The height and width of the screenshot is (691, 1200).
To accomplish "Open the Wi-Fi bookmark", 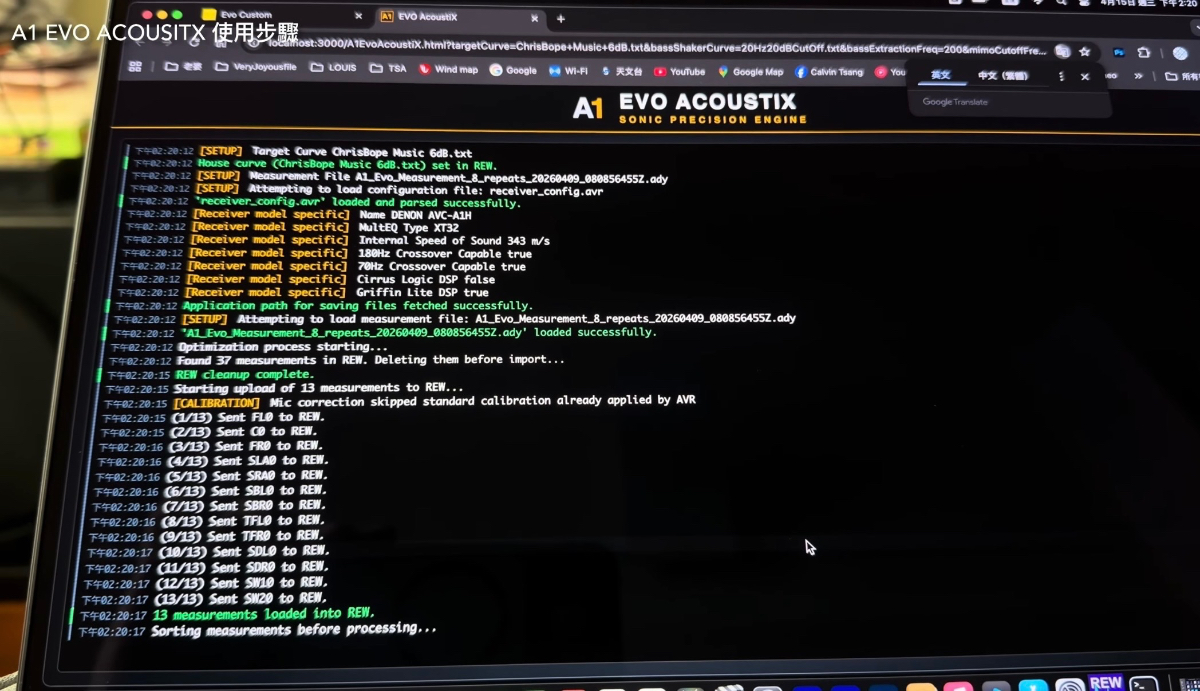I will click(x=568, y=71).
